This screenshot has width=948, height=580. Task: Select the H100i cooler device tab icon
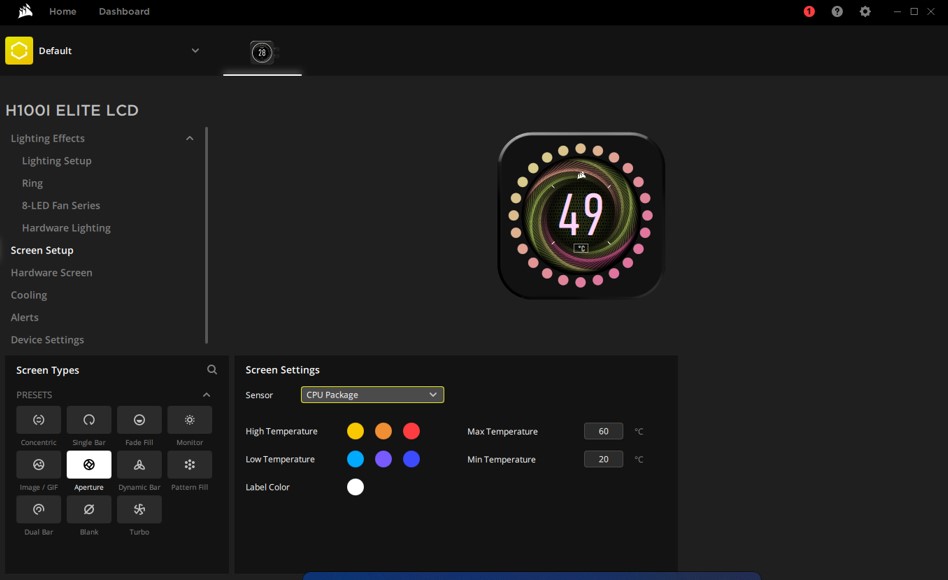[262, 53]
